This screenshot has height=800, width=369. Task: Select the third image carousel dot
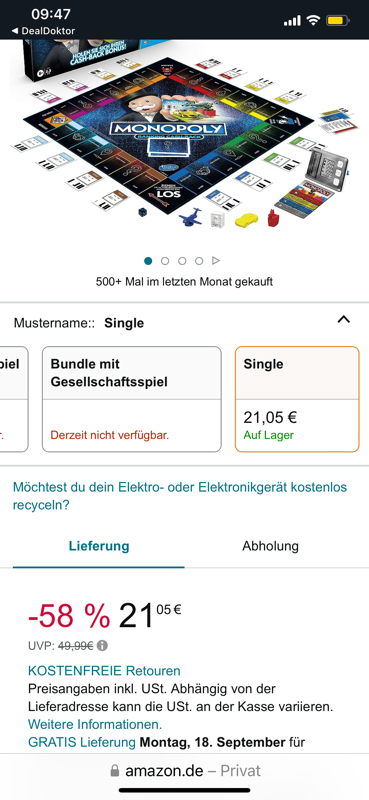coord(182,261)
